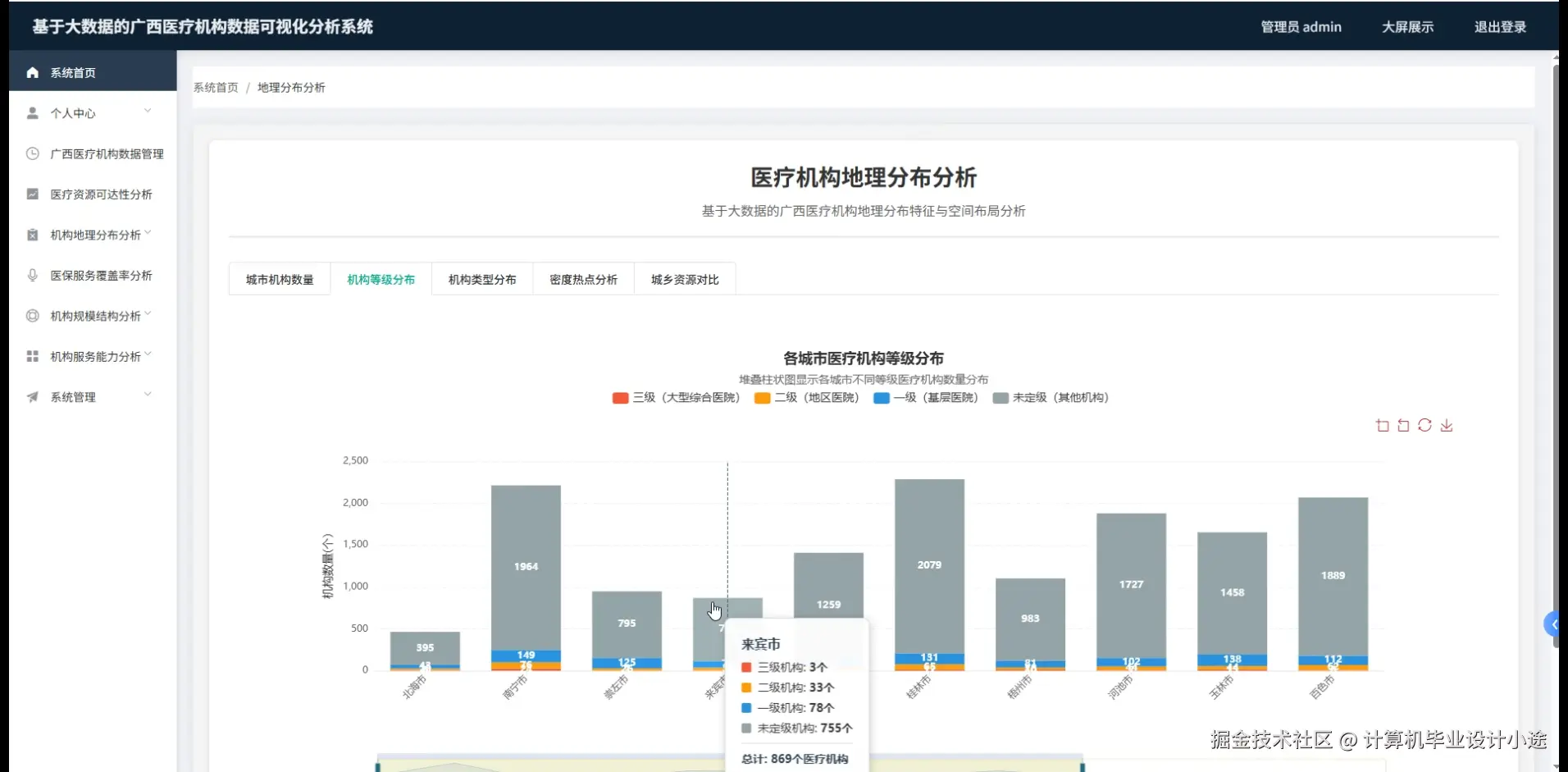Click the 北海市 gray bar labeled 395
Image resolution: width=1568 pixels, height=772 pixels.
coord(425,648)
